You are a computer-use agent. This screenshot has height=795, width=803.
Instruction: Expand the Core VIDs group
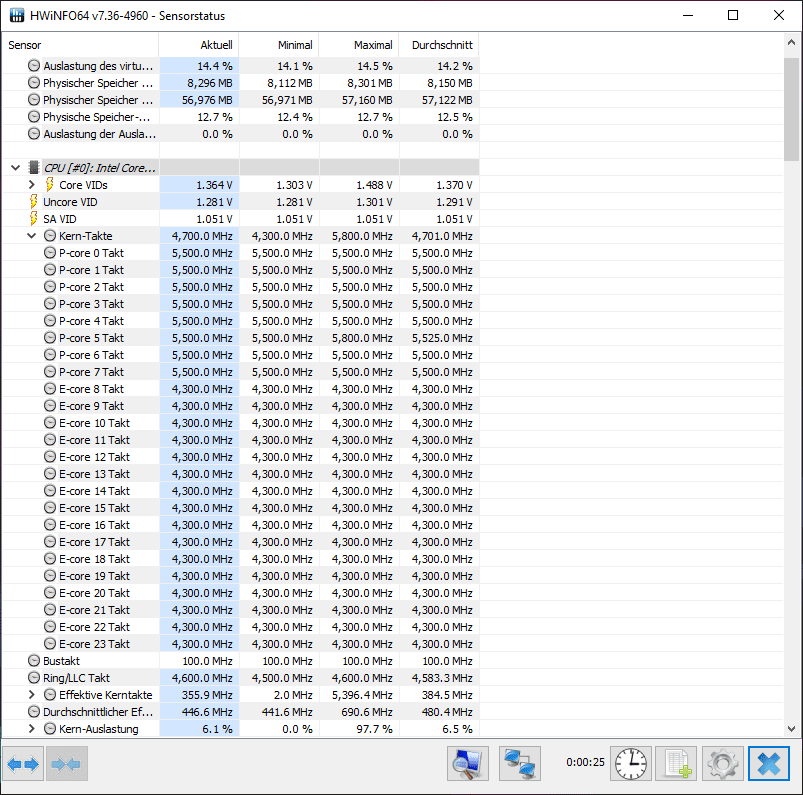point(32,184)
